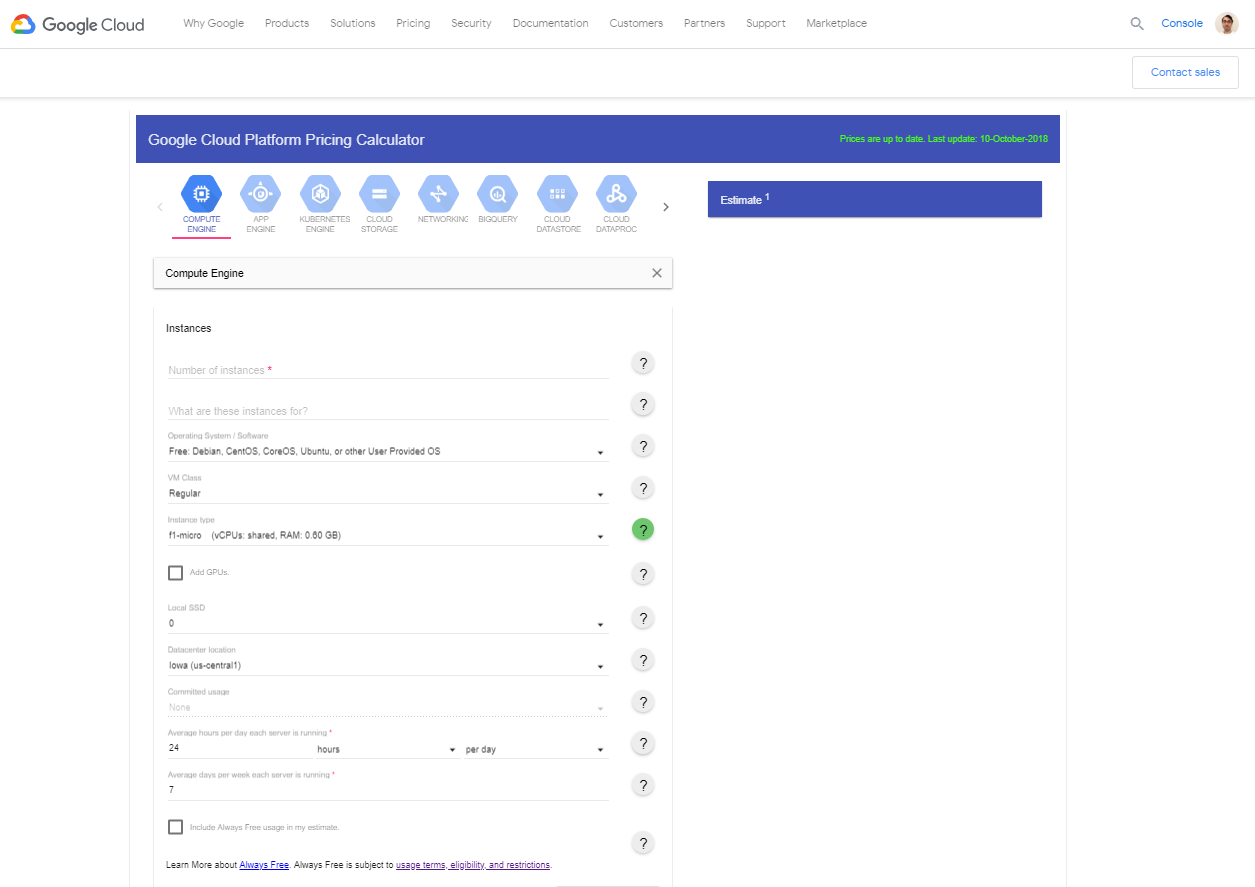Image resolution: width=1255 pixels, height=887 pixels.
Task: Open green help icon for Instance type
Action: pos(643,530)
